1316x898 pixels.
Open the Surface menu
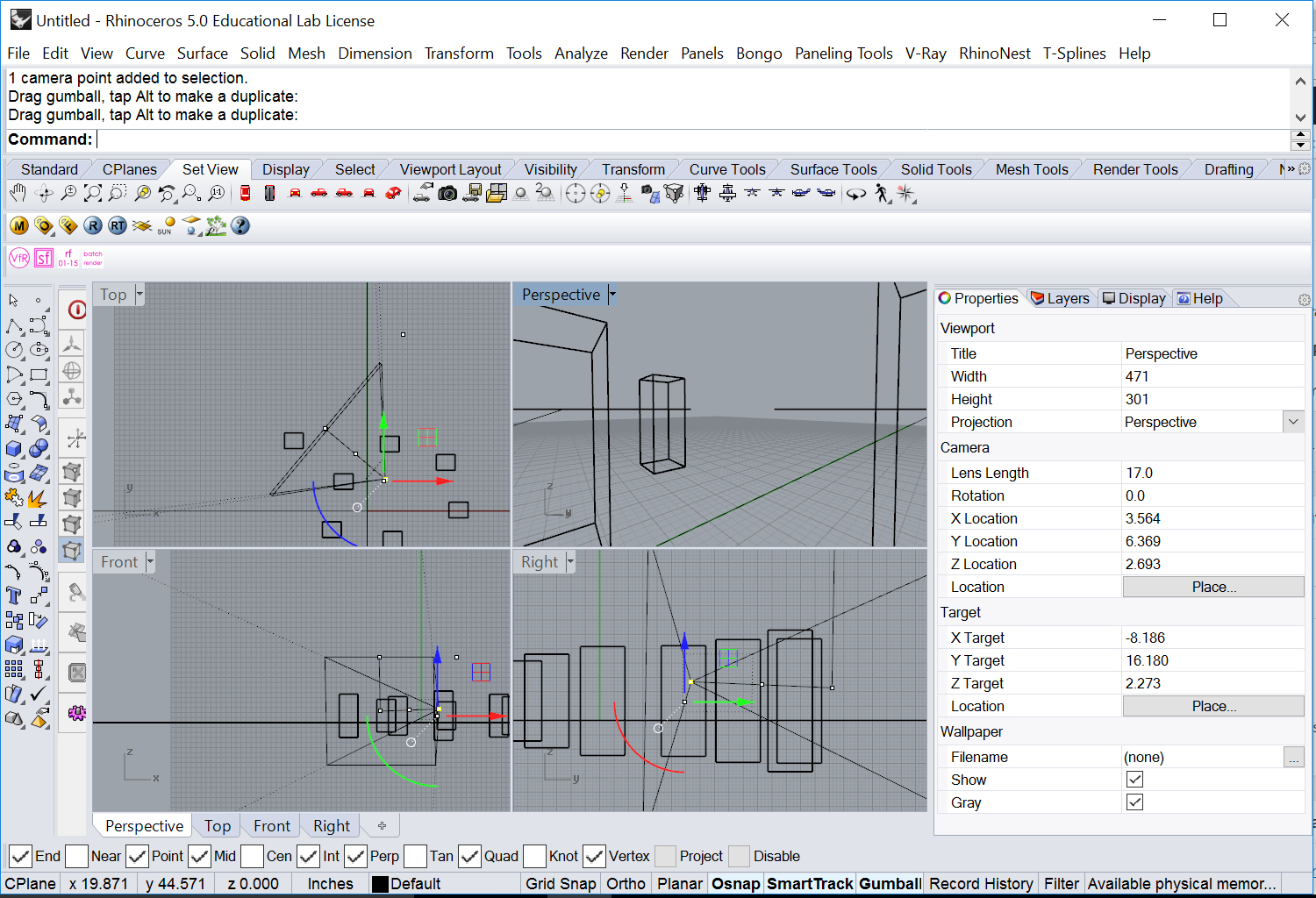coord(203,53)
